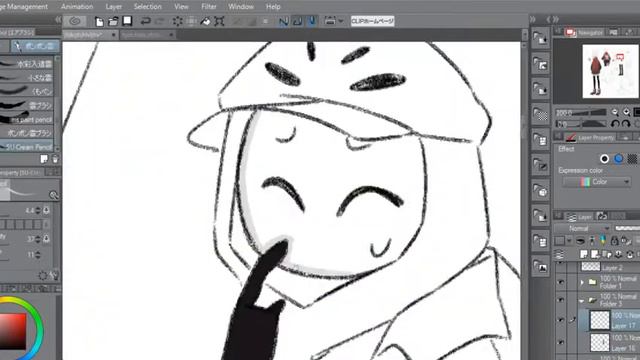Click the Navigator zoom in magnifier
640x360 pixels.
point(626,112)
